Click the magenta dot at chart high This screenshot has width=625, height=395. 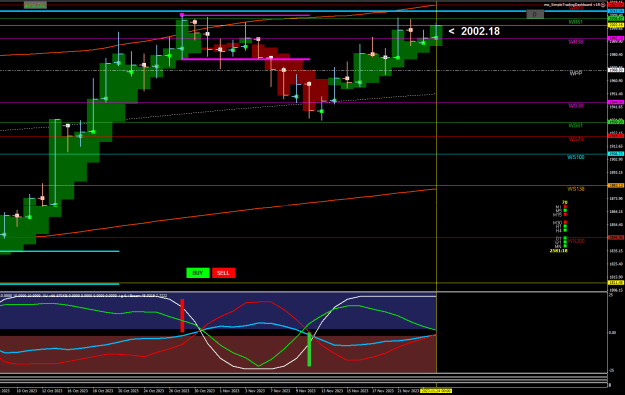click(x=182, y=15)
